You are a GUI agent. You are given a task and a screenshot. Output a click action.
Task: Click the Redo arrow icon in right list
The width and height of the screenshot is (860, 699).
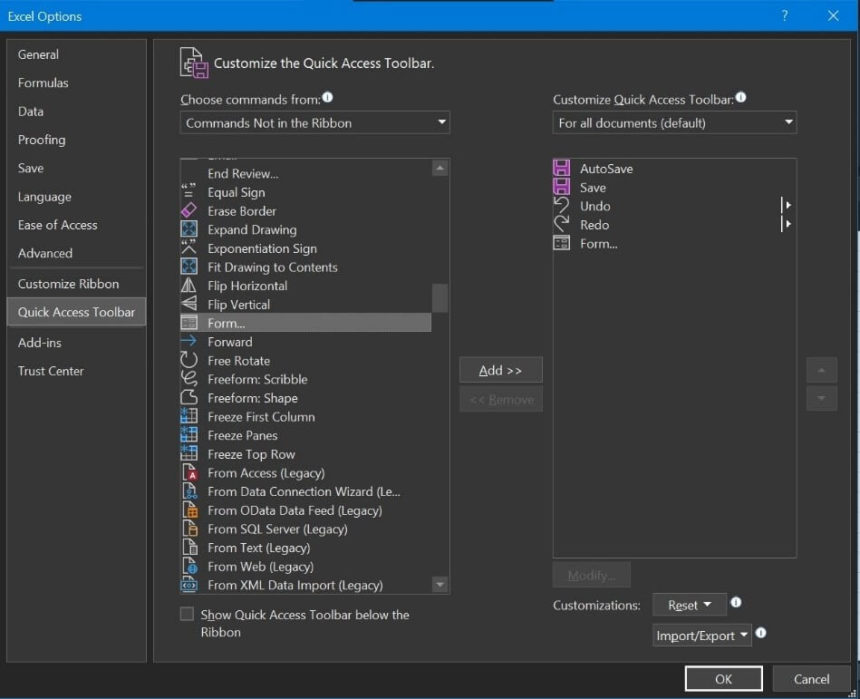coord(561,224)
